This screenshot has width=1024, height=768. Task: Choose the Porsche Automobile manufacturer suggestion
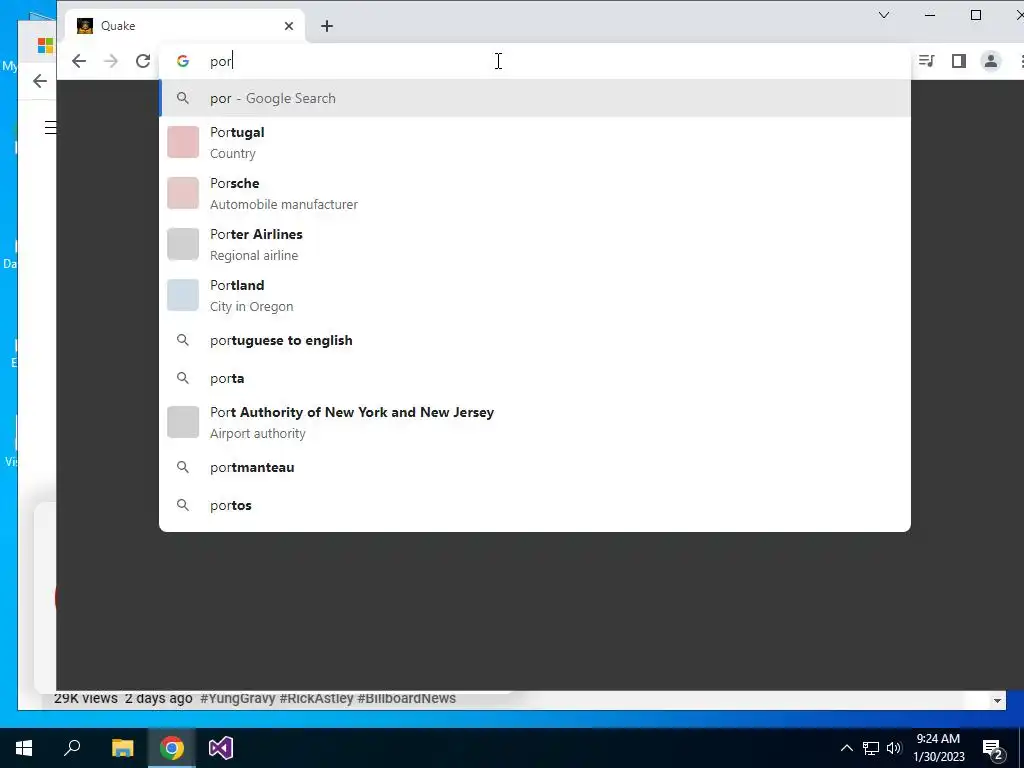click(535, 193)
